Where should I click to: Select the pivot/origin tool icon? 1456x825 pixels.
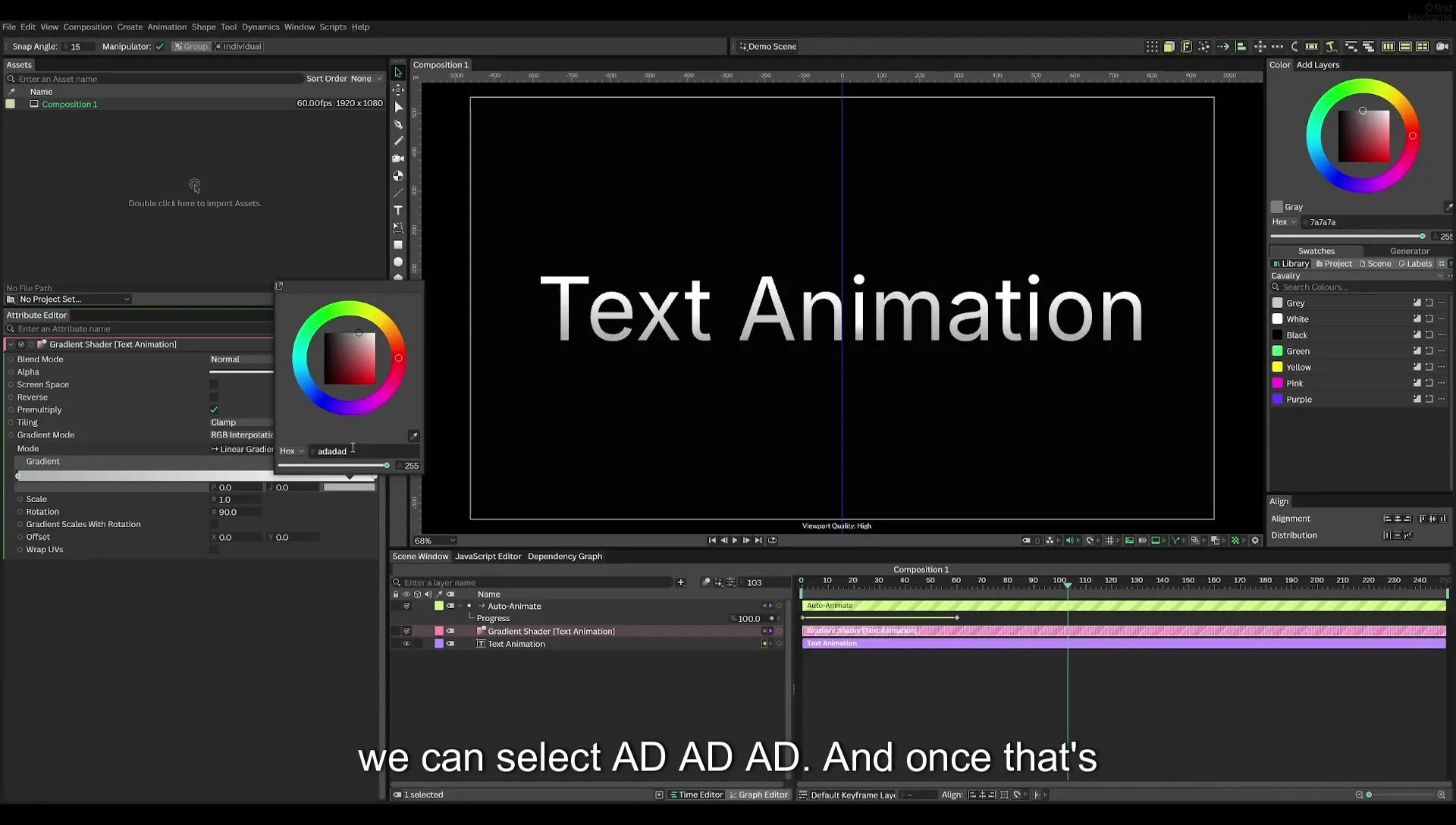pos(398,90)
